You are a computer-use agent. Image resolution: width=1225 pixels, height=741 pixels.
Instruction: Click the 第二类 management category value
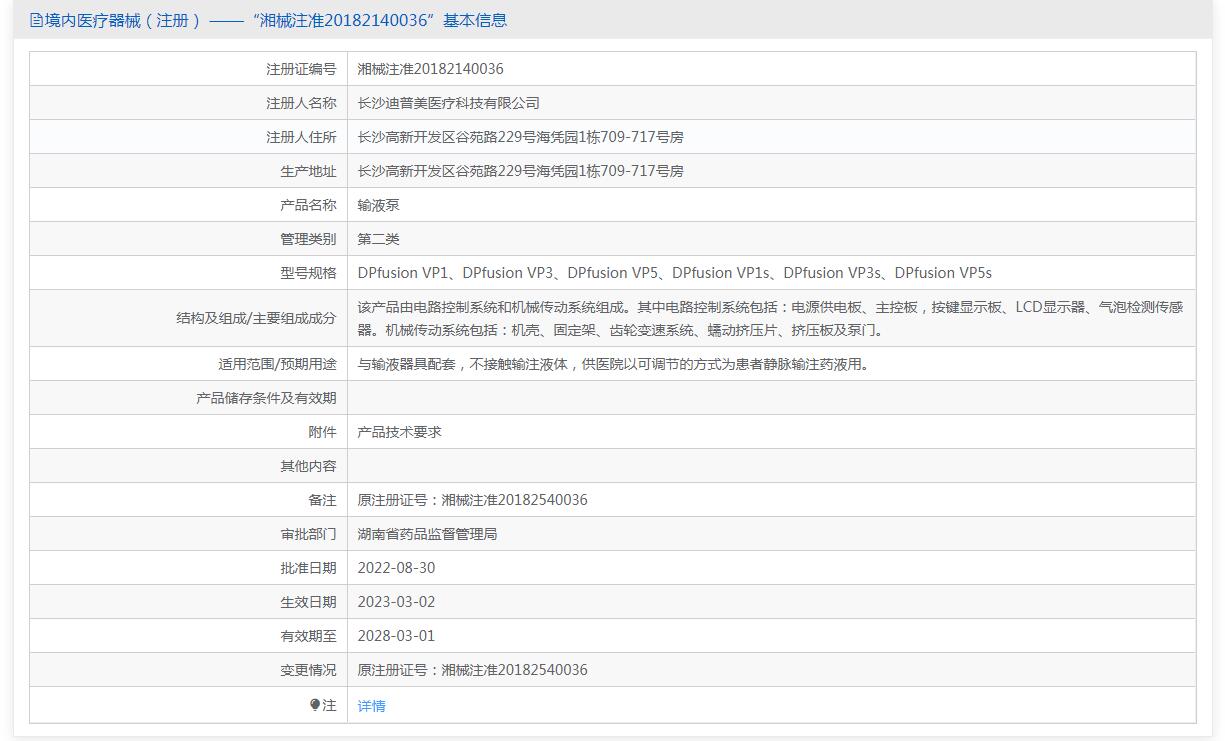(378, 239)
